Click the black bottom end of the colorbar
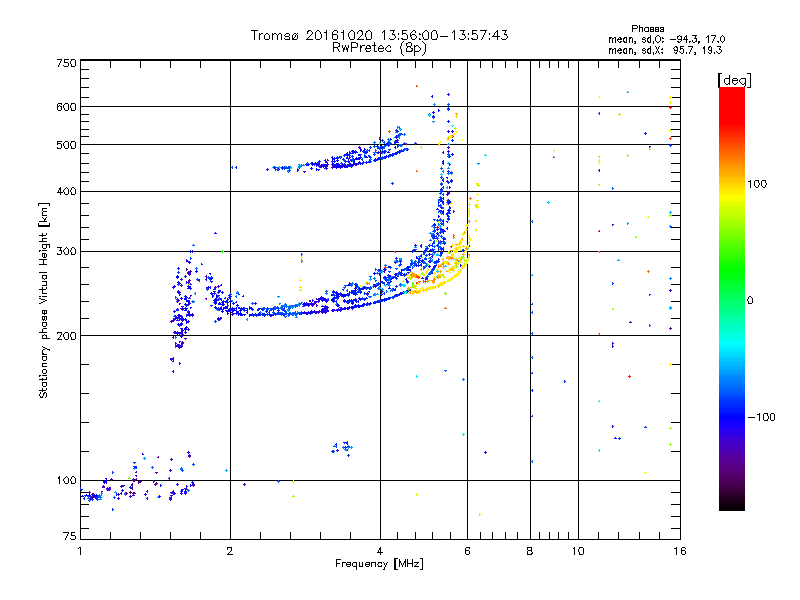800x600 pixels. coord(731,504)
